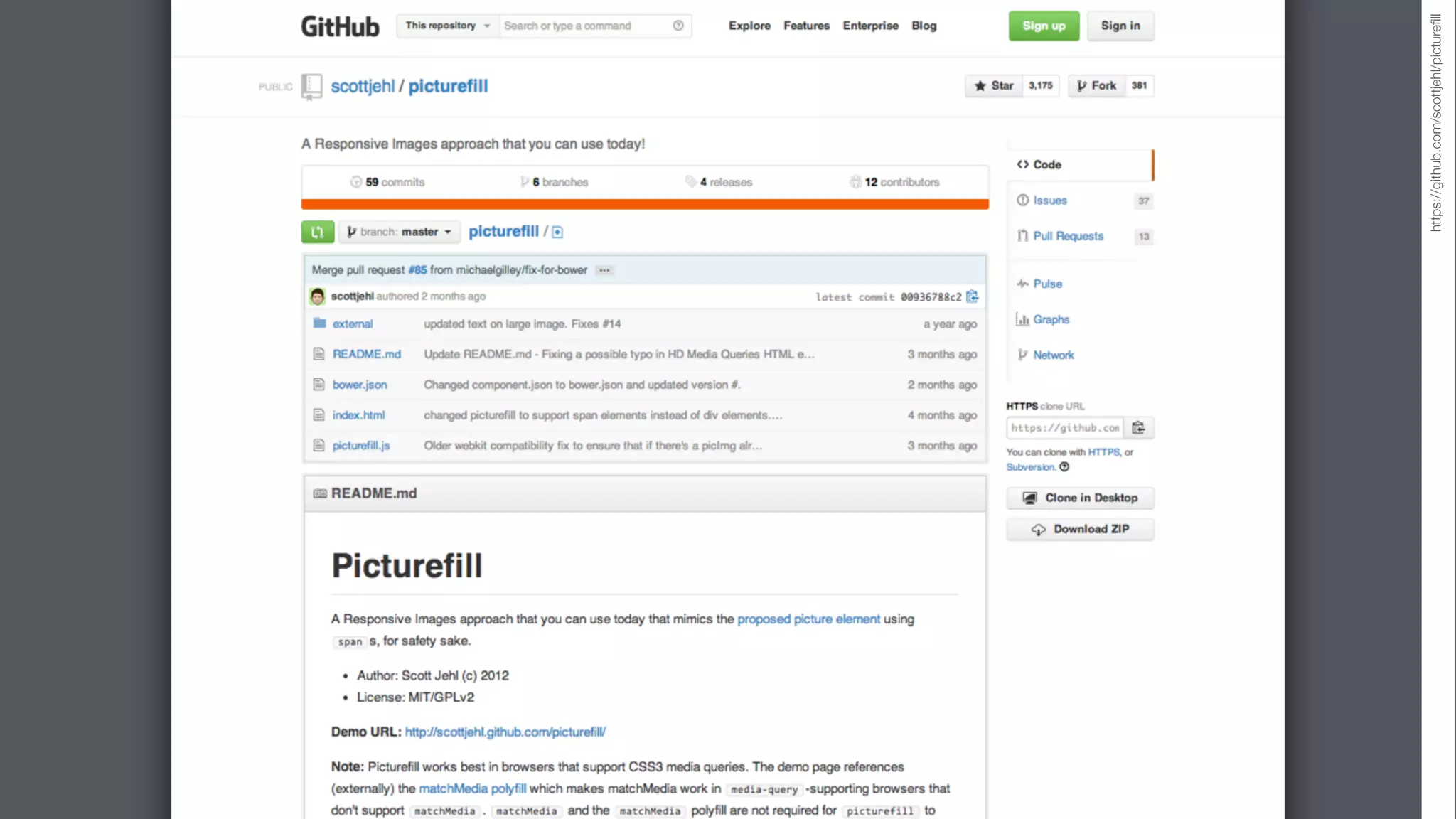Open Enterprise in the top navigation
Viewport: 1456px width, 819px height.
870,26
